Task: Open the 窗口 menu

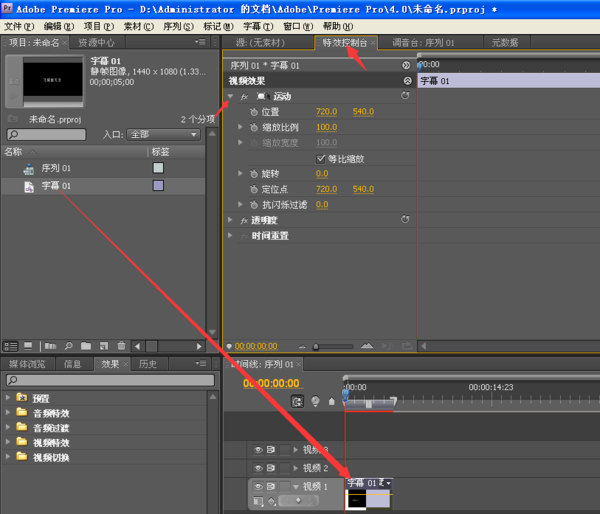Action: pos(298,26)
